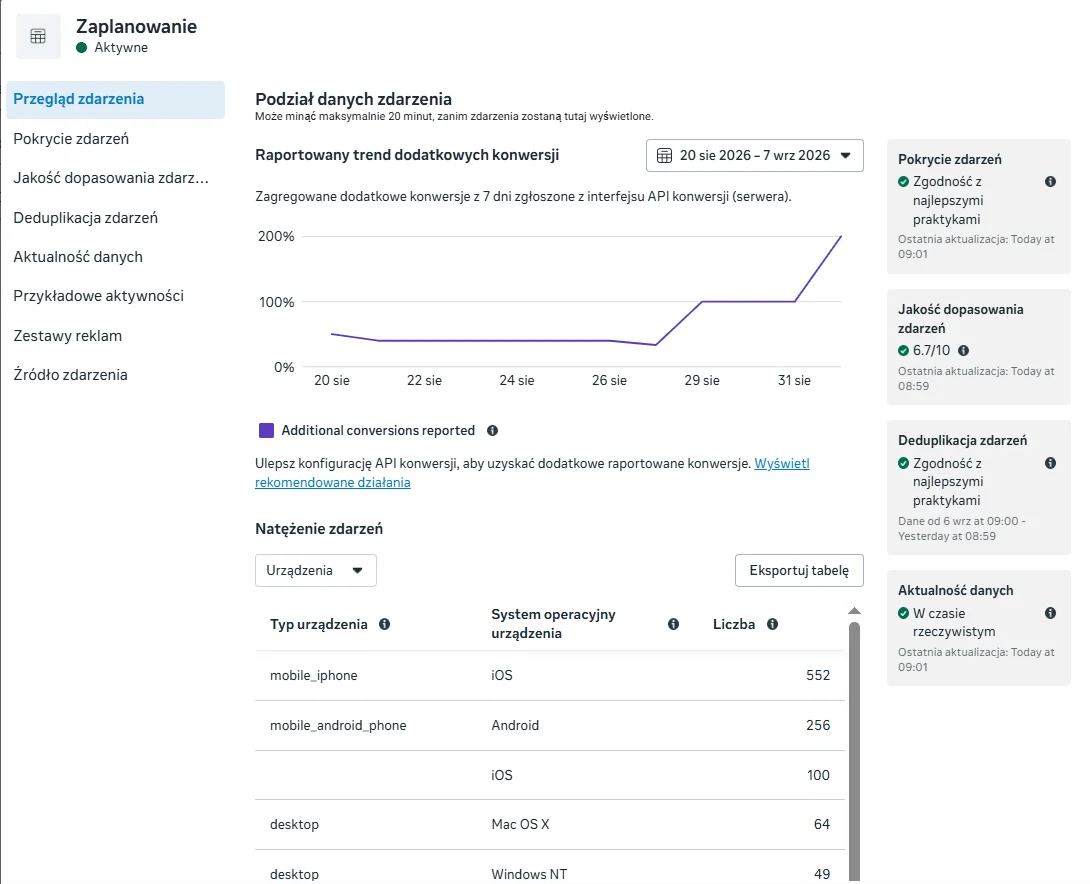Image resolution: width=1090 pixels, height=884 pixels.
Task: Open Aktualność danych in the sidebar menu
Action: click(x=78, y=257)
